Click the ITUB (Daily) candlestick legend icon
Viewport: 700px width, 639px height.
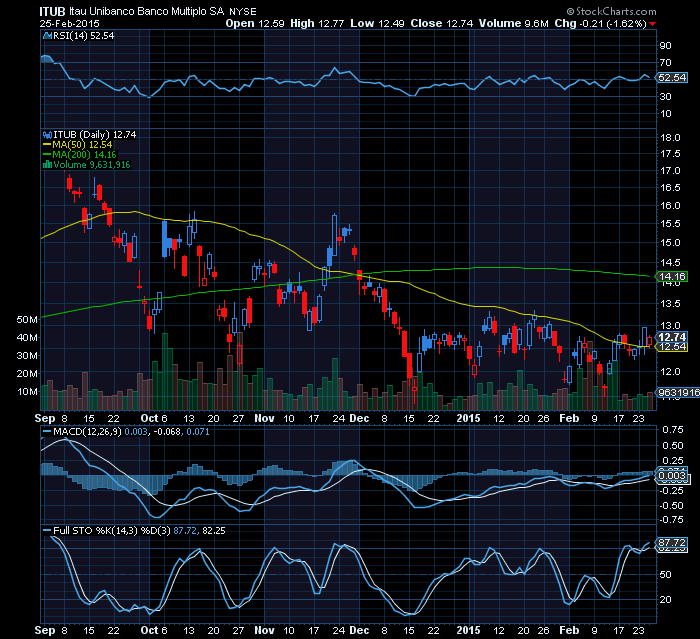(x=47, y=134)
